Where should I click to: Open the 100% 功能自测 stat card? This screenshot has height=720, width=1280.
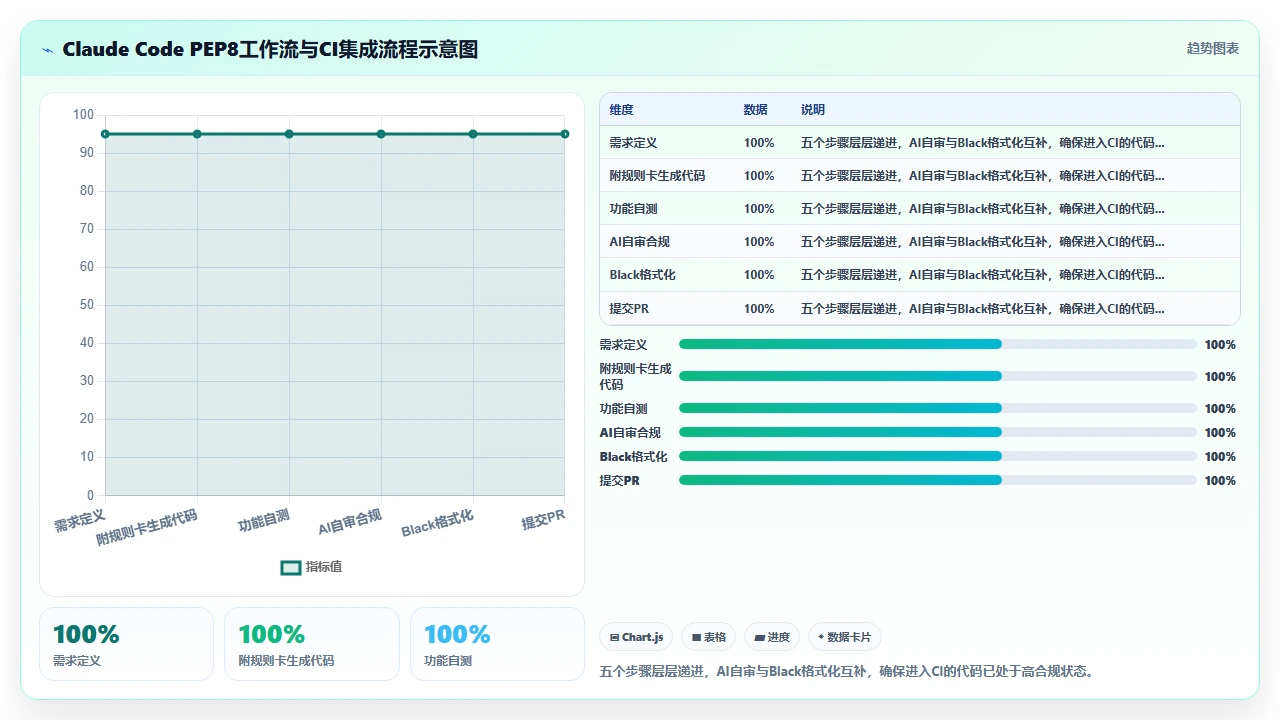[x=497, y=644]
